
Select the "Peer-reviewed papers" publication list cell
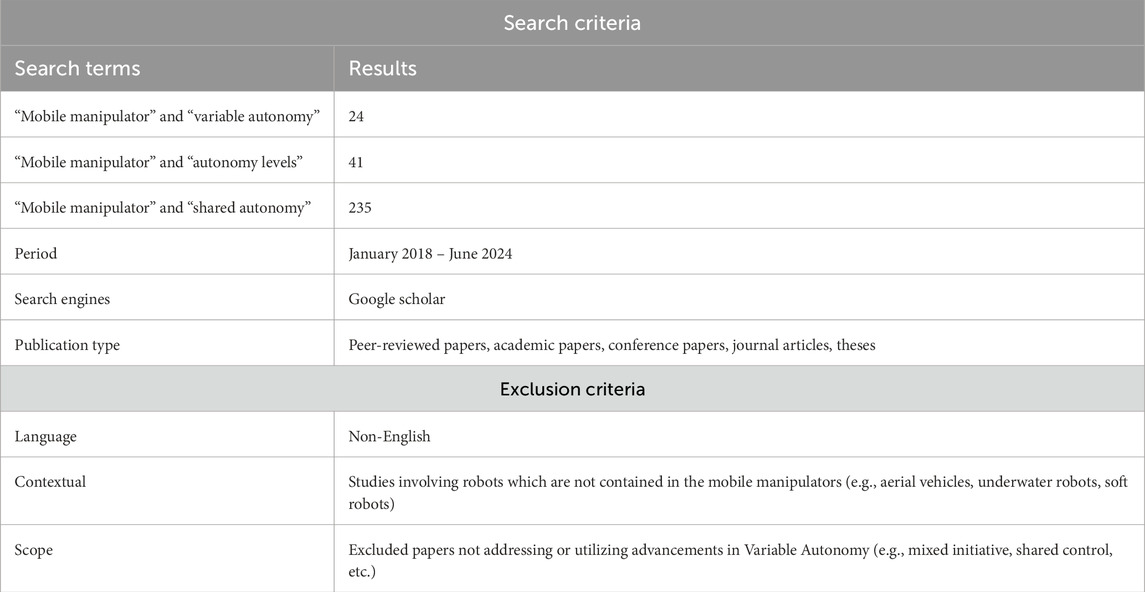(x=611, y=345)
